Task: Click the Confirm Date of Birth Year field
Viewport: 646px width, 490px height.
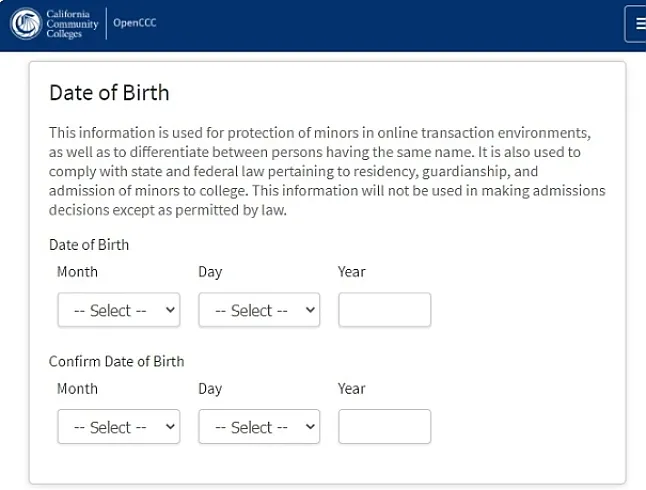Action: click(385, 427)
